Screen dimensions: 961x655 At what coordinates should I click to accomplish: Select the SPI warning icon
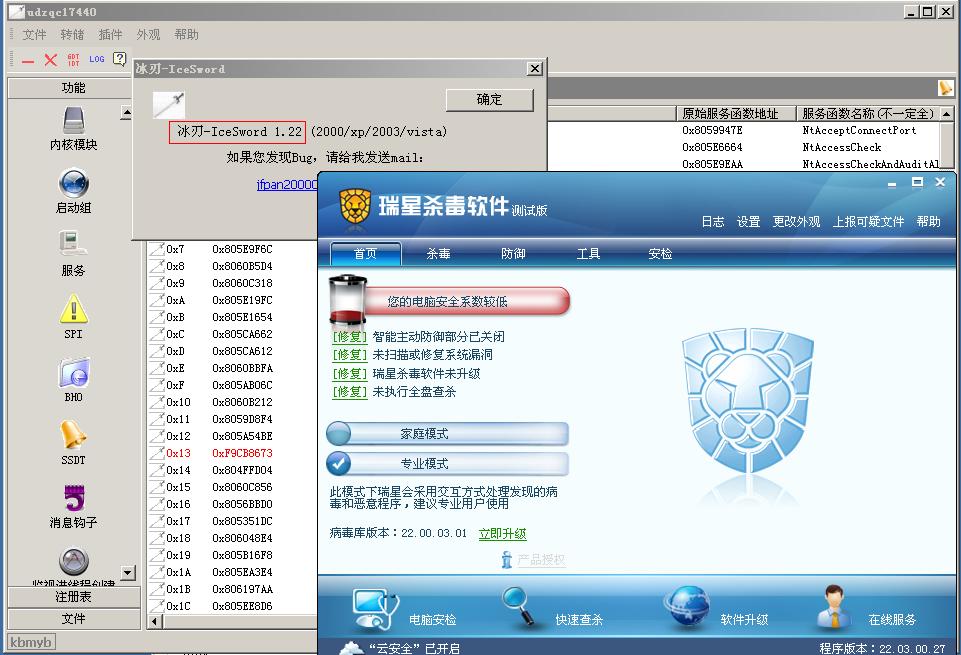74,309
